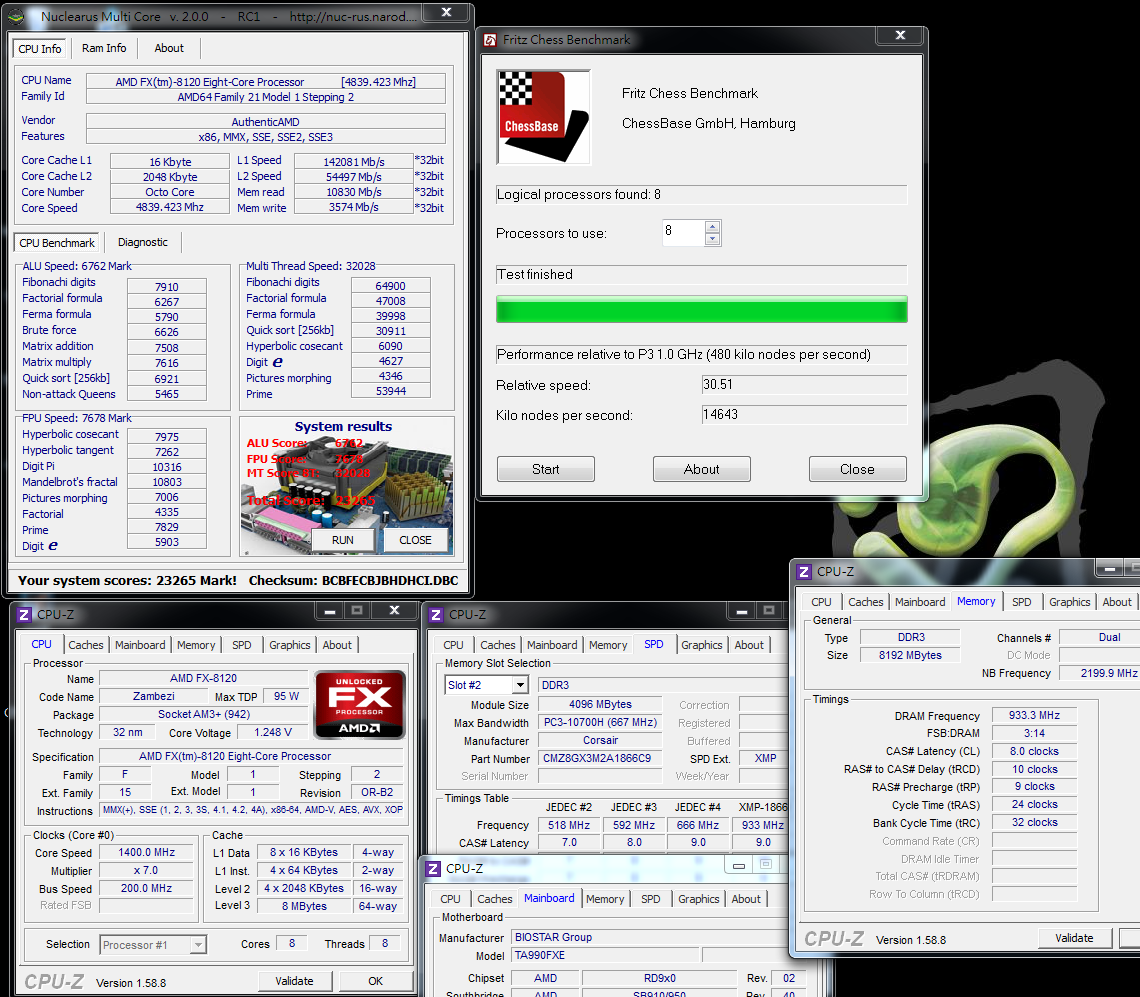Click the Relative speed value 30.51
This screenshot has width=1140, height=997.
coord(804,385)
